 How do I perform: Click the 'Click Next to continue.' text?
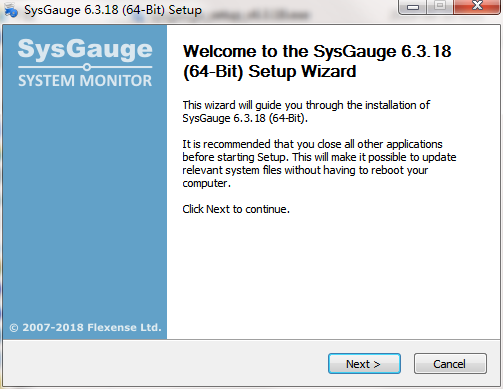pos(236,209)
